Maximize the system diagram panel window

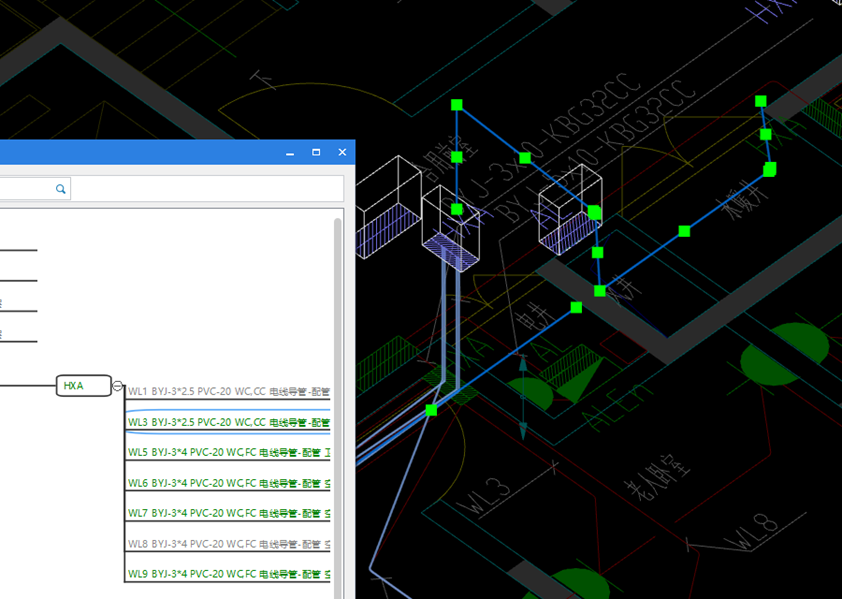click(316, 153)
